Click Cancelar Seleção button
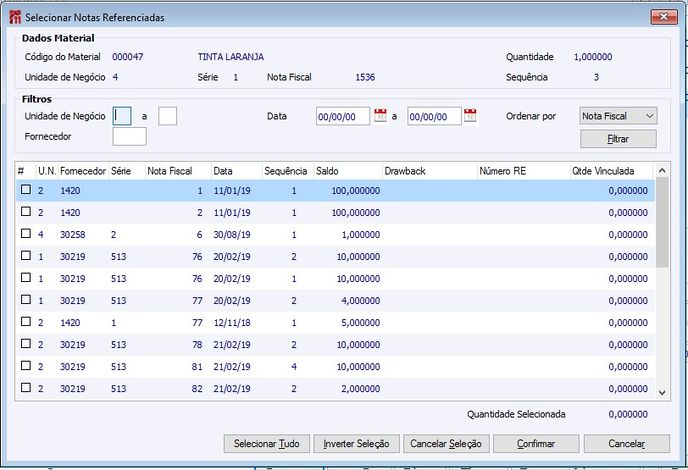The image size is (688, 470). (447, 443)
